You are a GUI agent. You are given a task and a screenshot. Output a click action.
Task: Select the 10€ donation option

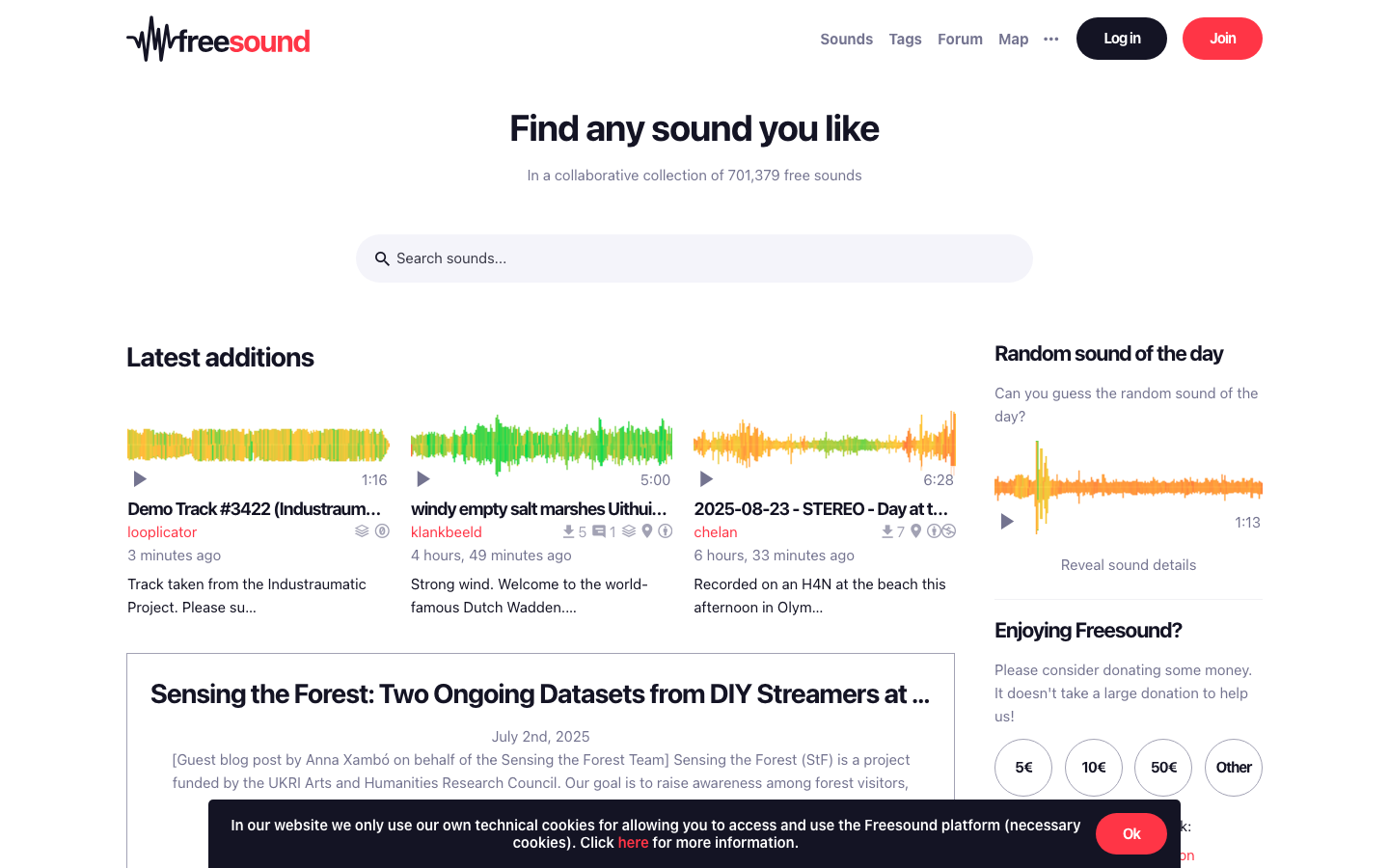[1094, 768]
